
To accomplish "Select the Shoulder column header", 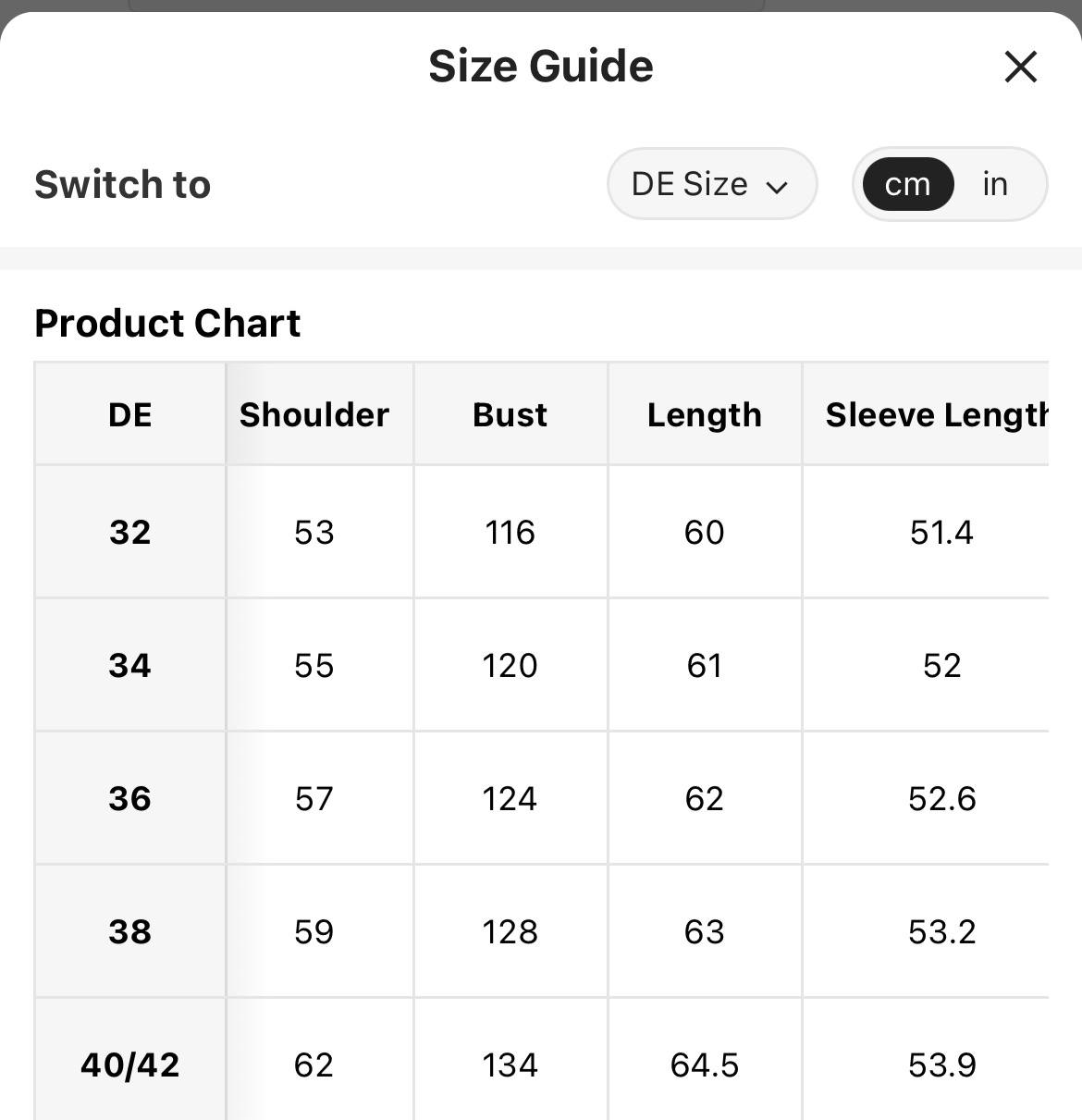I will click(x=314, y=415).
